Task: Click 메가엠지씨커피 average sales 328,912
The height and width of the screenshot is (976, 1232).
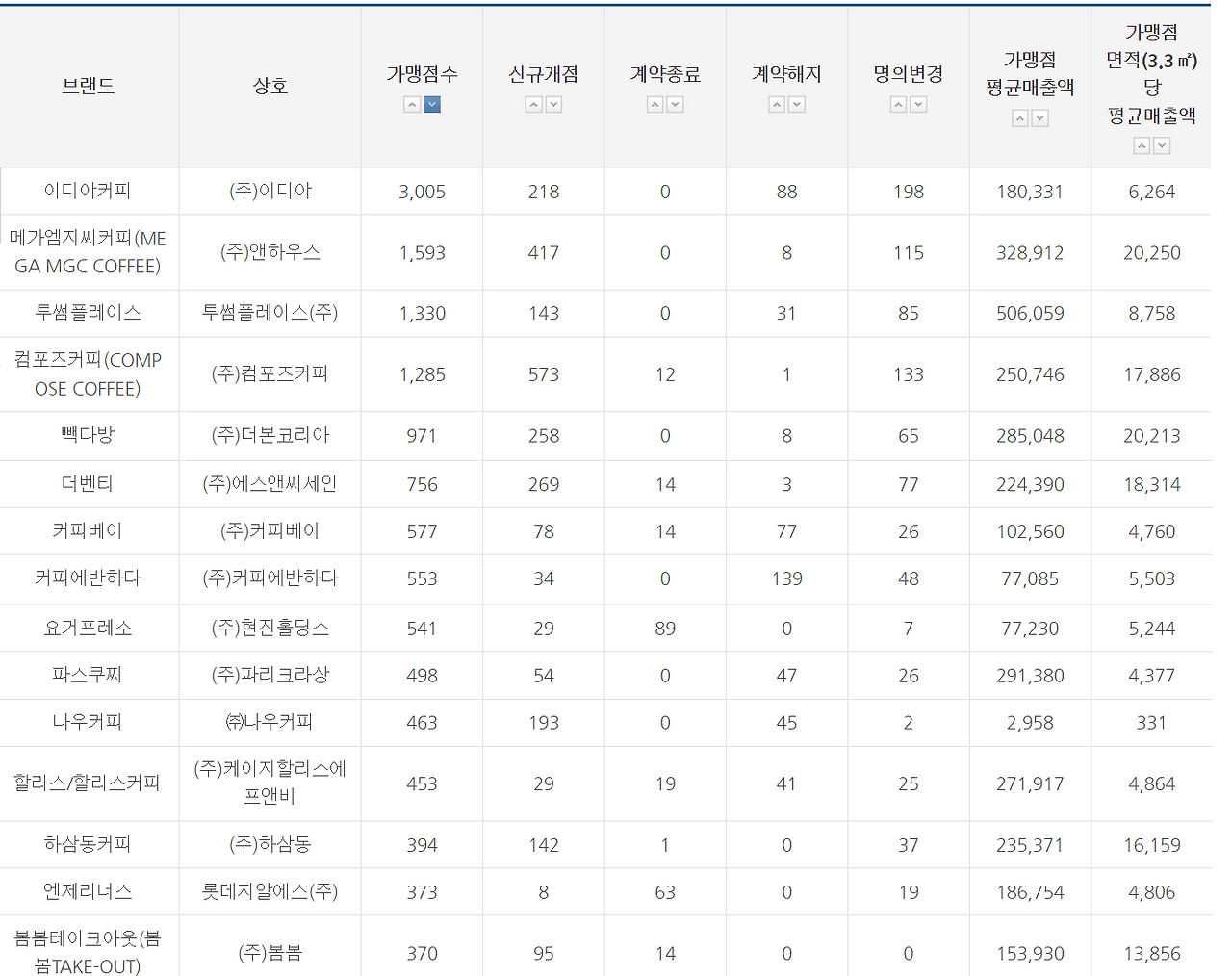Action: pos(1030,253)
